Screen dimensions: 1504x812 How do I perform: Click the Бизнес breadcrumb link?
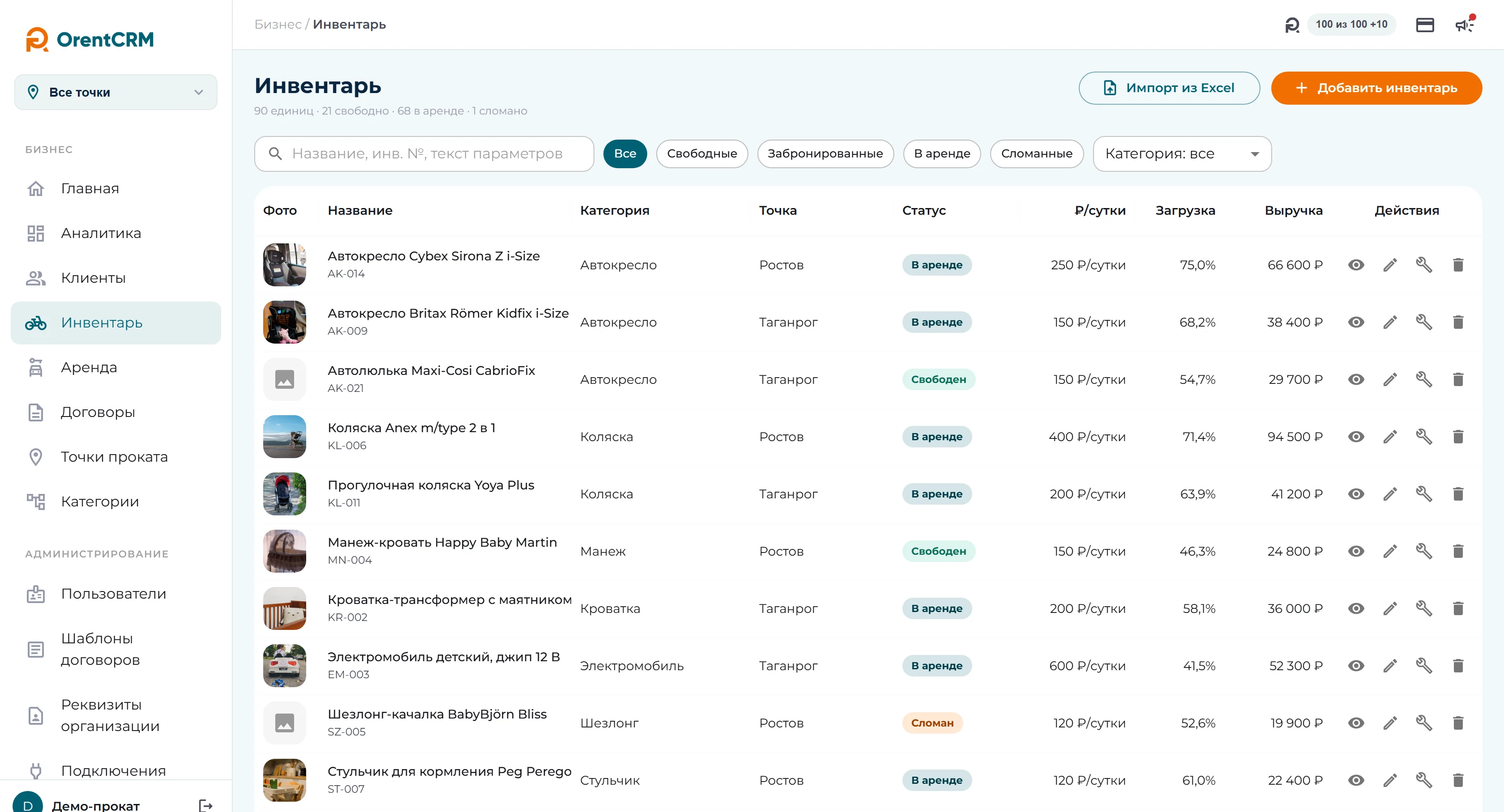(278, 25)
